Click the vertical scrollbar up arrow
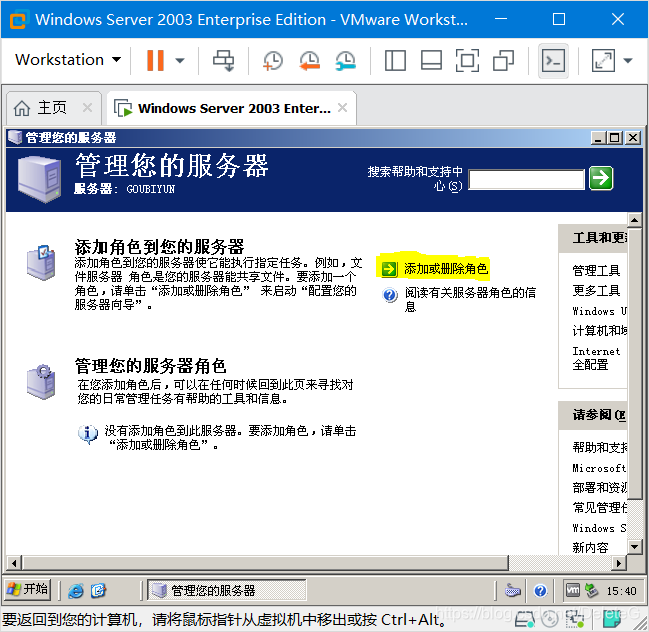Screen dimensions: 649x632 pos(635,220)
